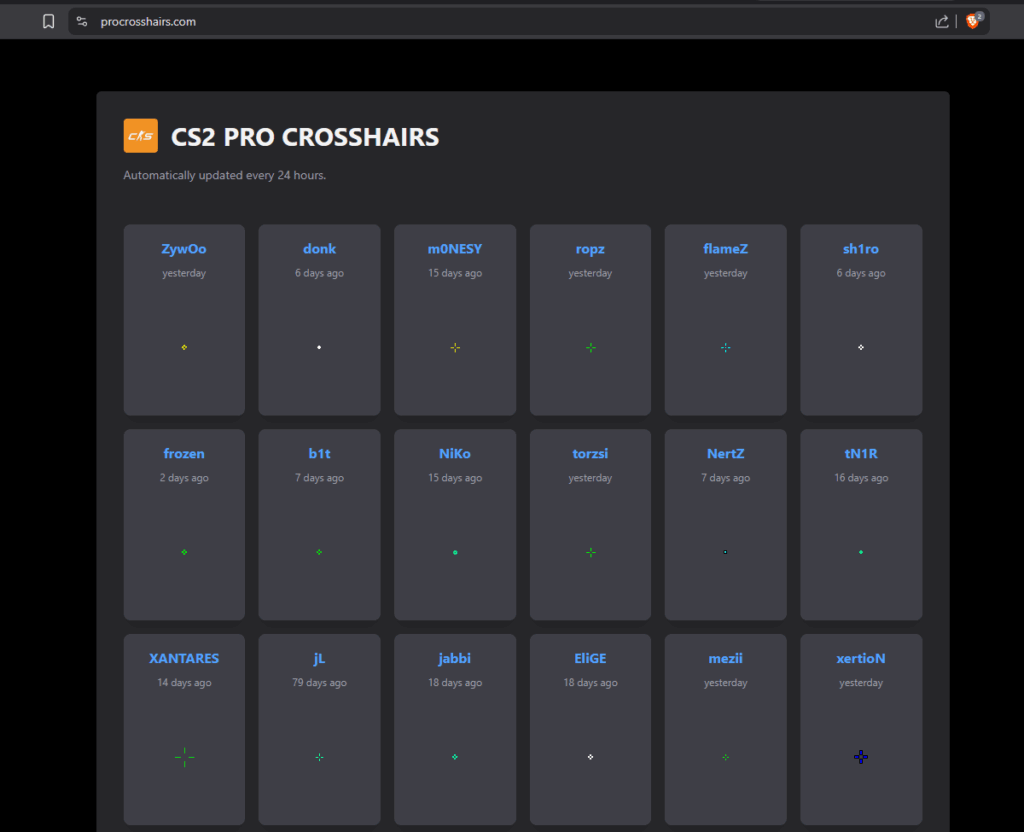Viewport: 1024px width, 832px height.
Task: Open the m0NESY player name link
Action: (455, 249)
